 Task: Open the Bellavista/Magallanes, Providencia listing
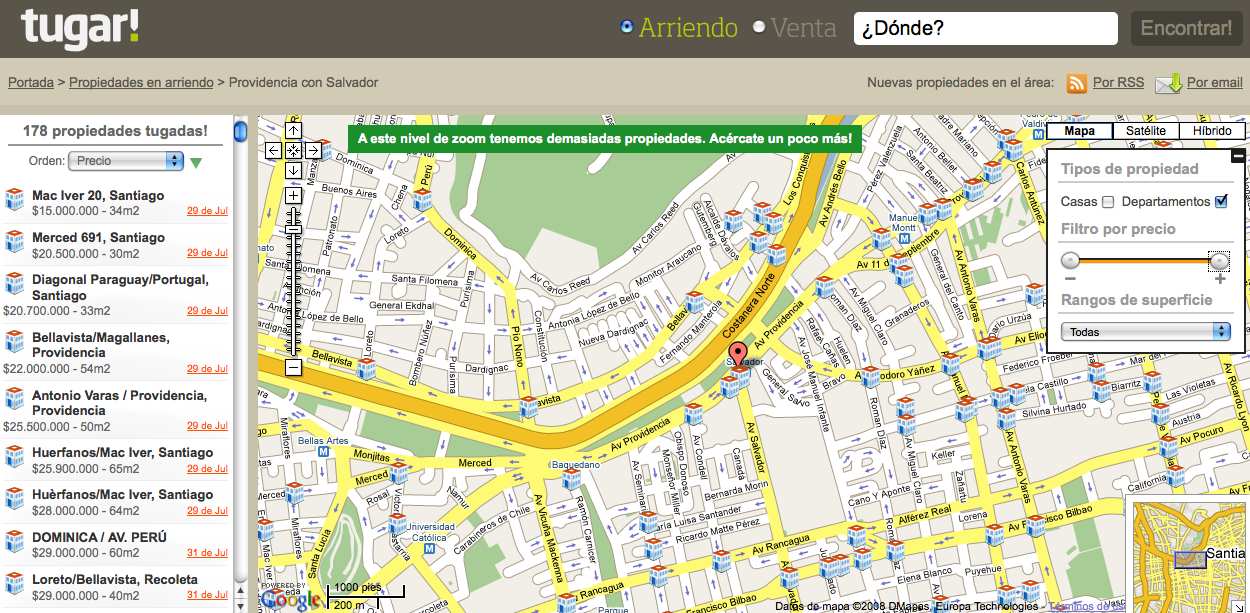tap(101, 345)
